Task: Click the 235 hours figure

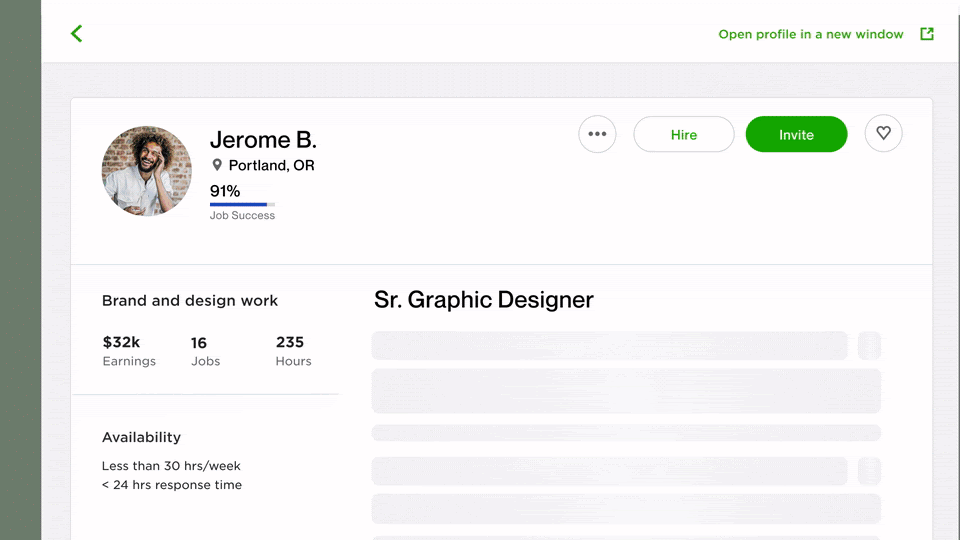Action: point(290,342)
